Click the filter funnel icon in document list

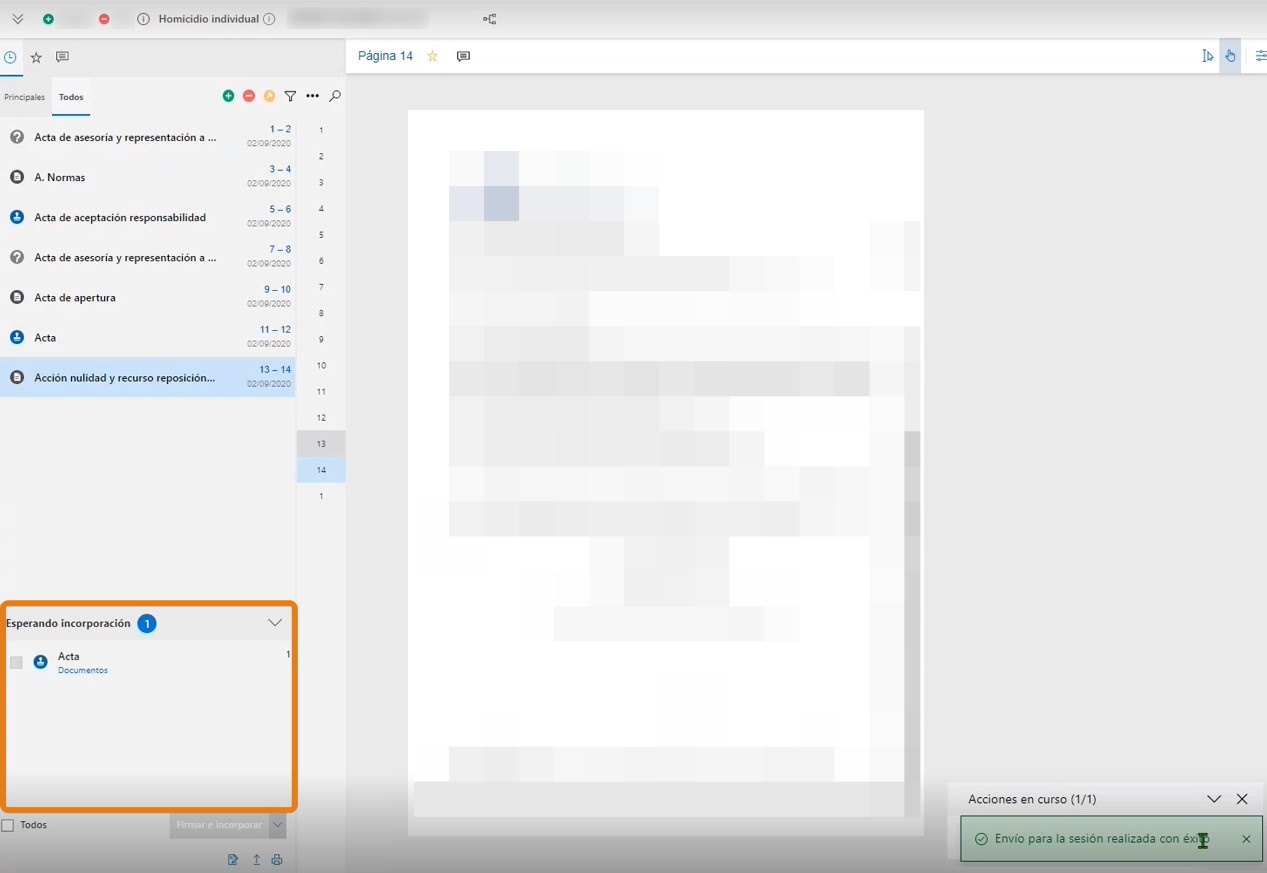point(290,96)
